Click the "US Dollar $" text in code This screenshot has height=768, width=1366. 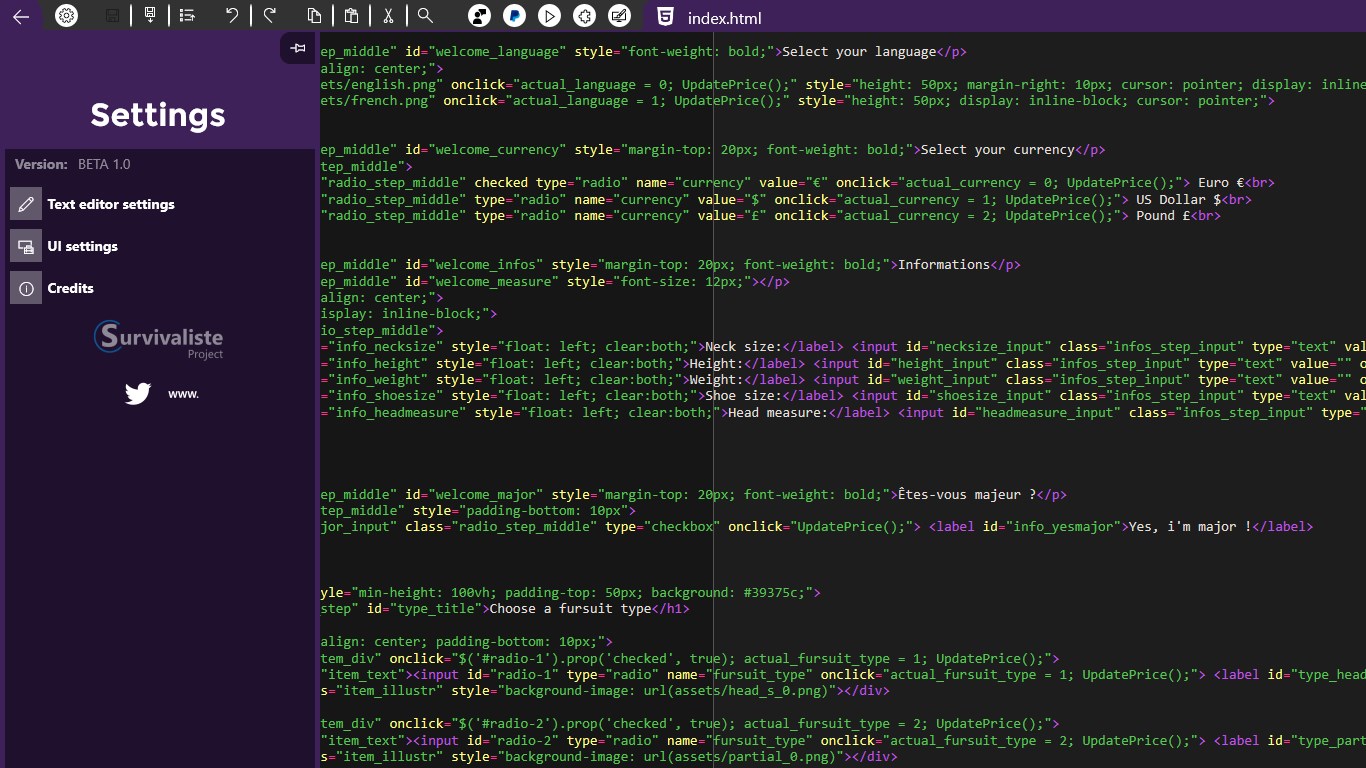1178,199
